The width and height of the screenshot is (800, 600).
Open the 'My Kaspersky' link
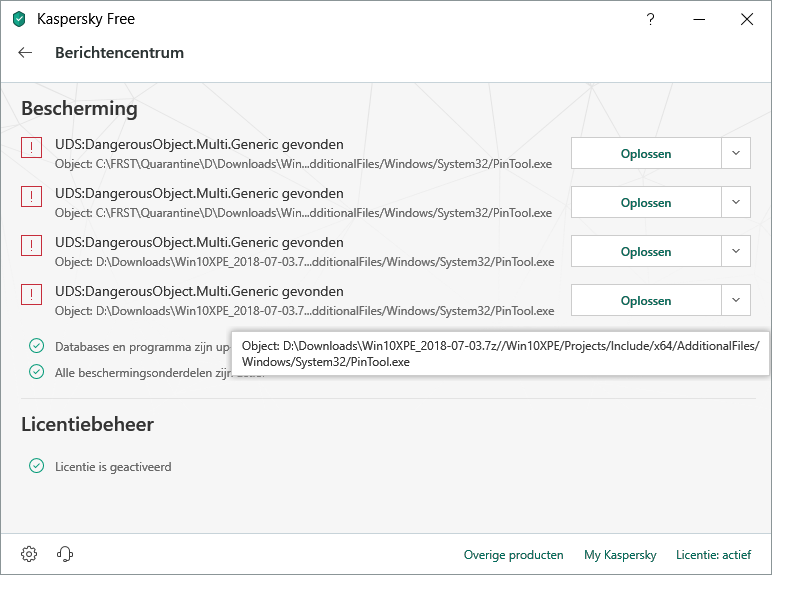620,555
